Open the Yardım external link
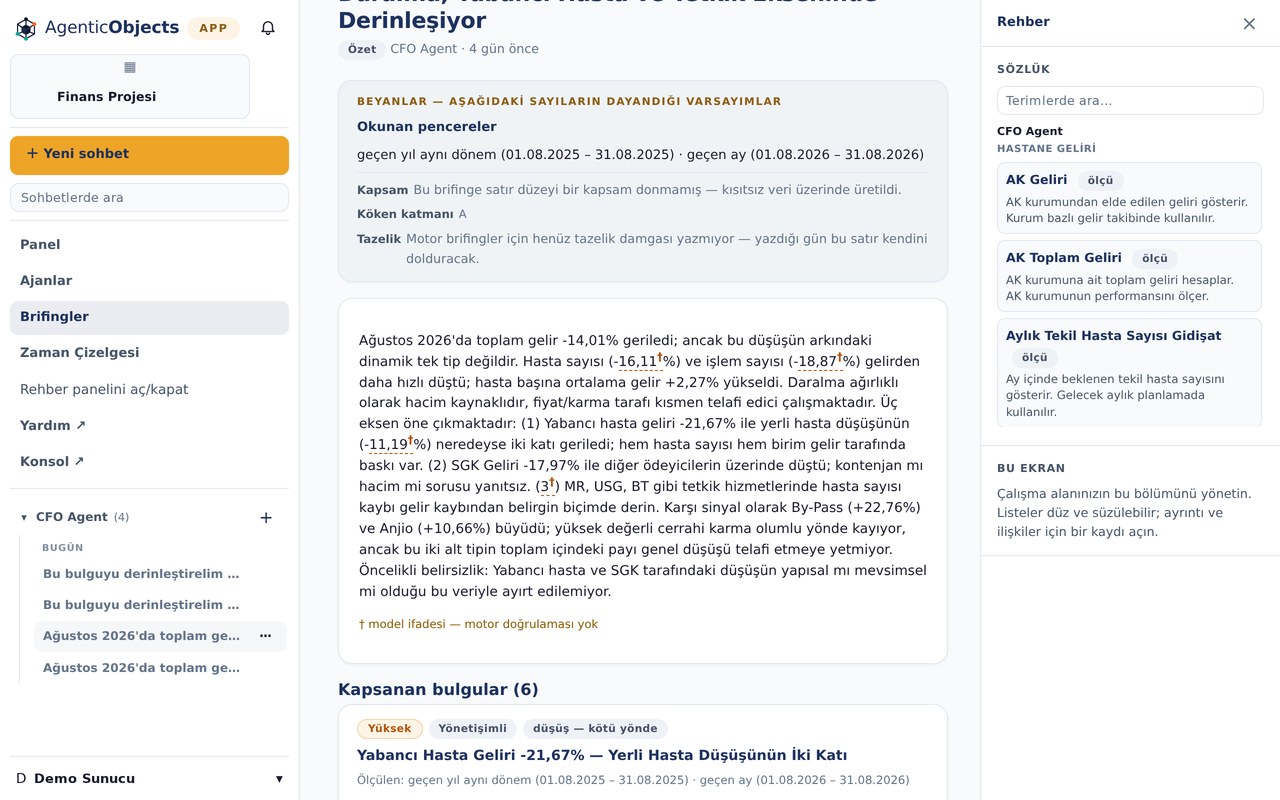 point(149,425)
